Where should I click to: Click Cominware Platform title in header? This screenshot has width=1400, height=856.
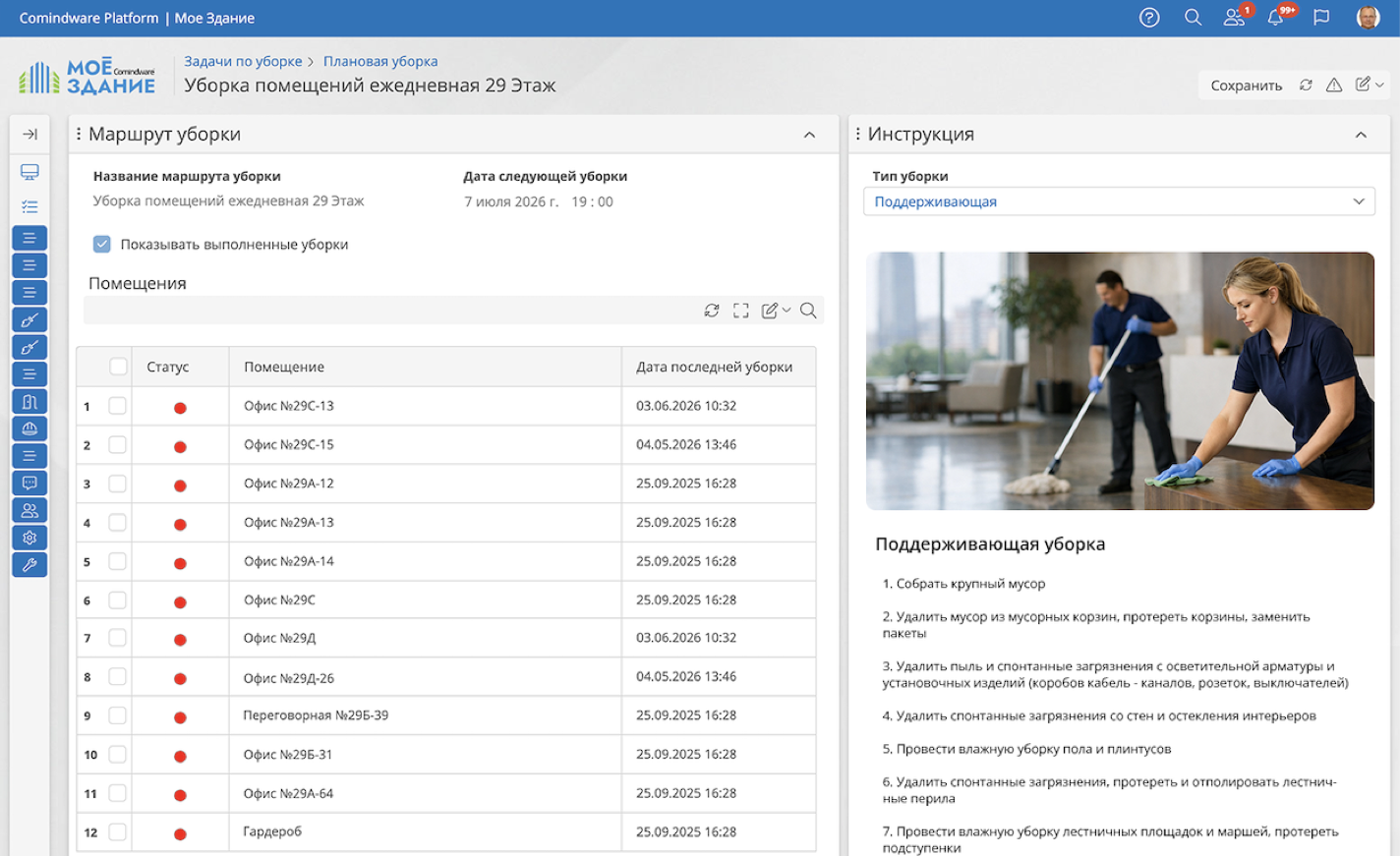(x=88, y=18)
